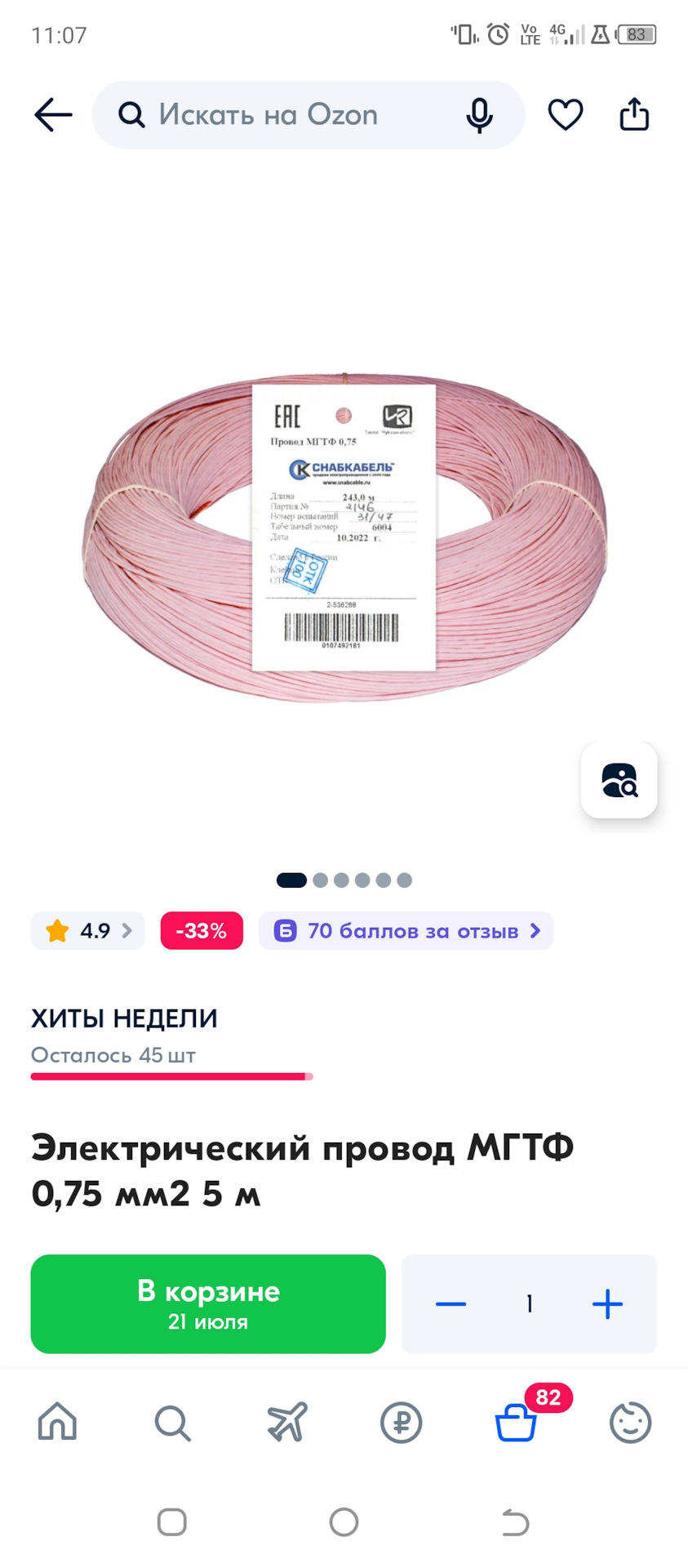Open the catalog search tab icon
Viewport: 688px width, 1568px height.
coord(172,1423)
